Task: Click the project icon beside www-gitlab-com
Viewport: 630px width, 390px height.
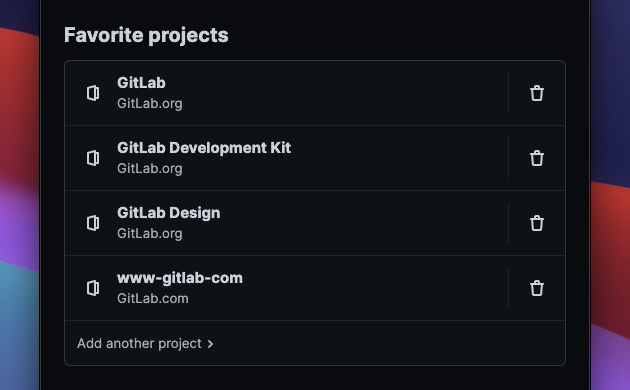Action: (x=93, y=288)
